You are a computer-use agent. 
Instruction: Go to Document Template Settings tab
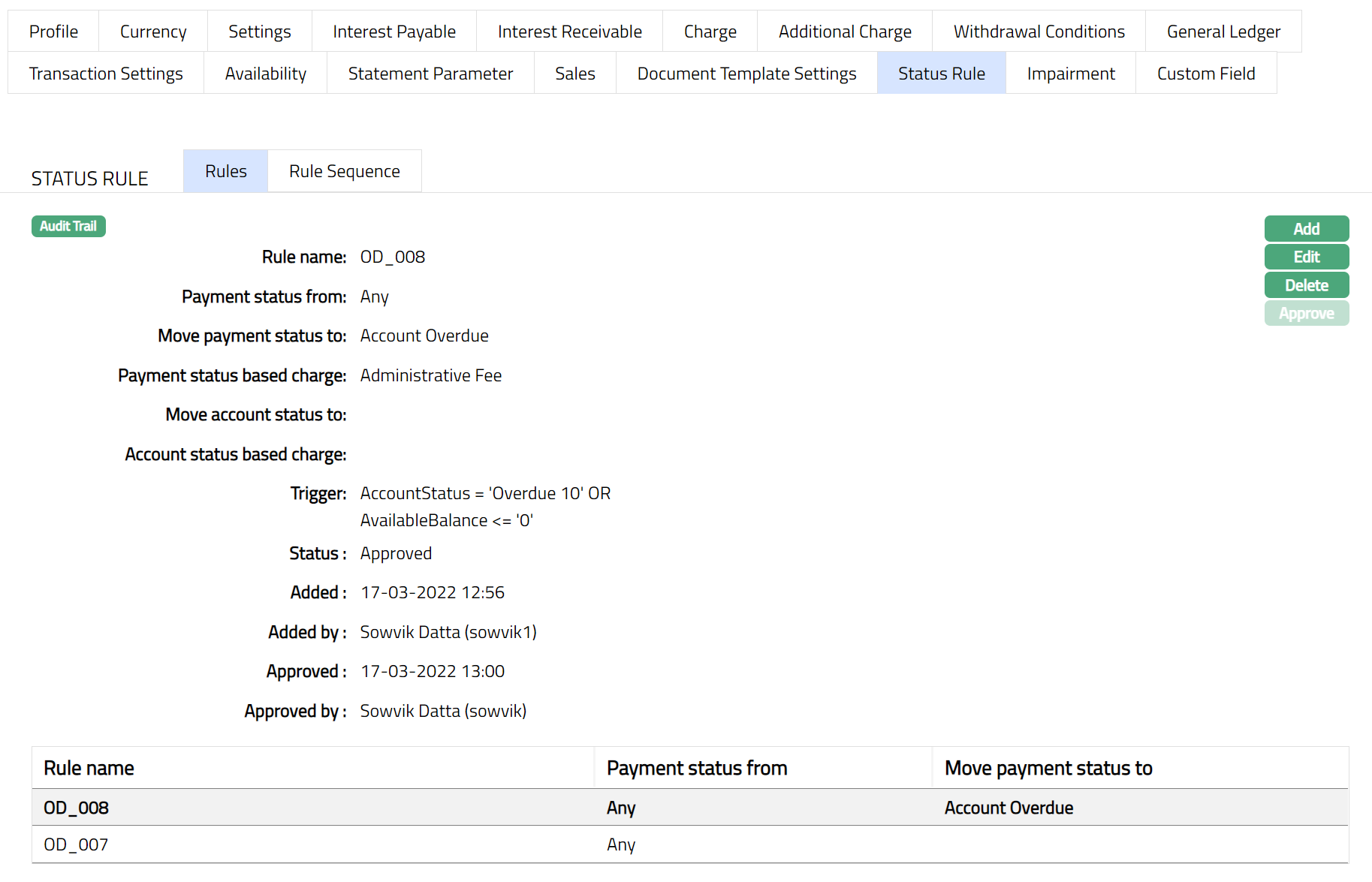pyautogui.click(x=746, y=74)
